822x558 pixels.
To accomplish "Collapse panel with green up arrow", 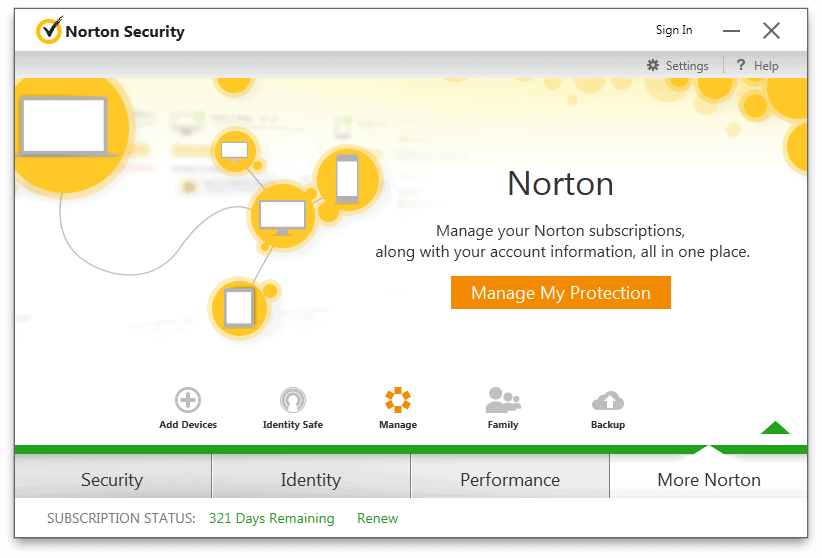I will tap(775, 427).
